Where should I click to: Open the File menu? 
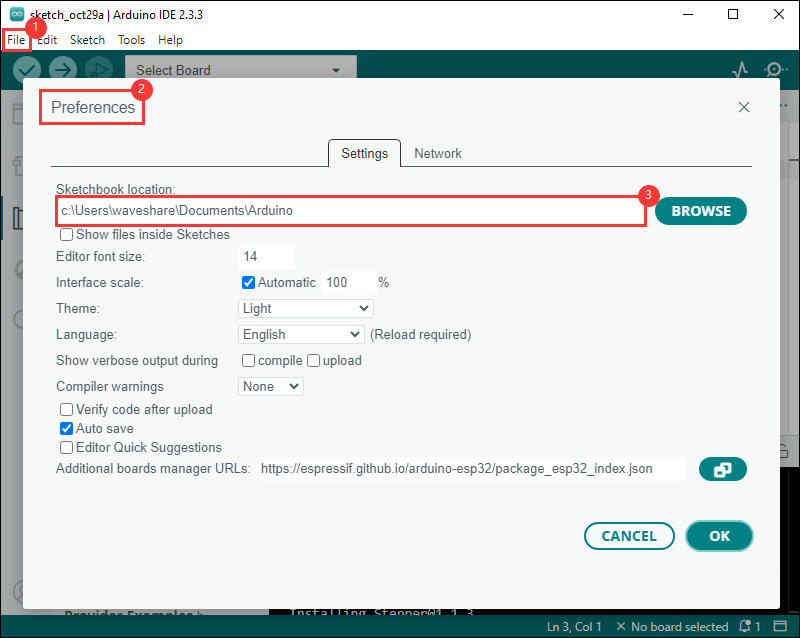[x=16, y=40]
